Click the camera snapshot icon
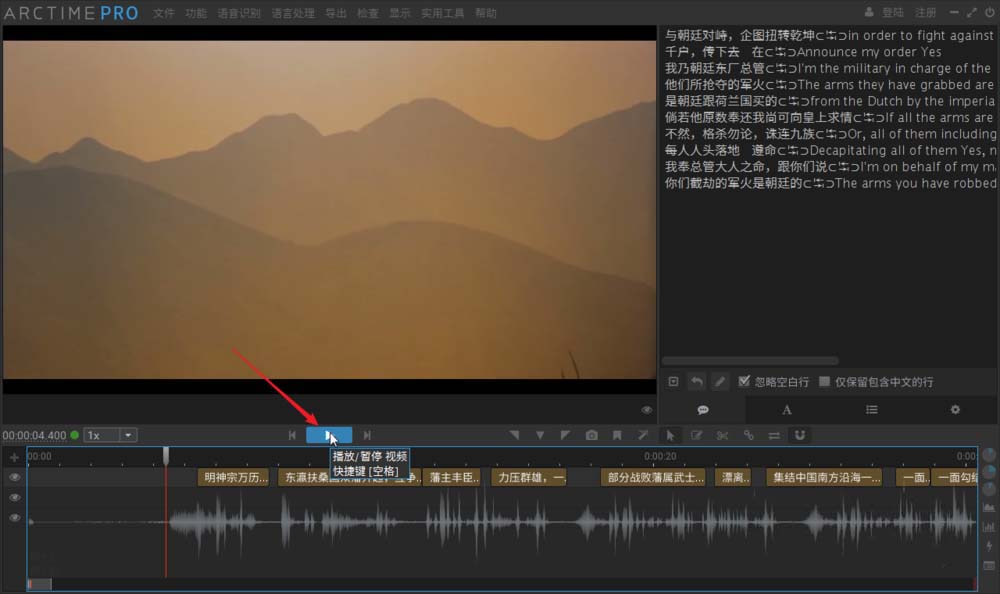 click(591, 435)
